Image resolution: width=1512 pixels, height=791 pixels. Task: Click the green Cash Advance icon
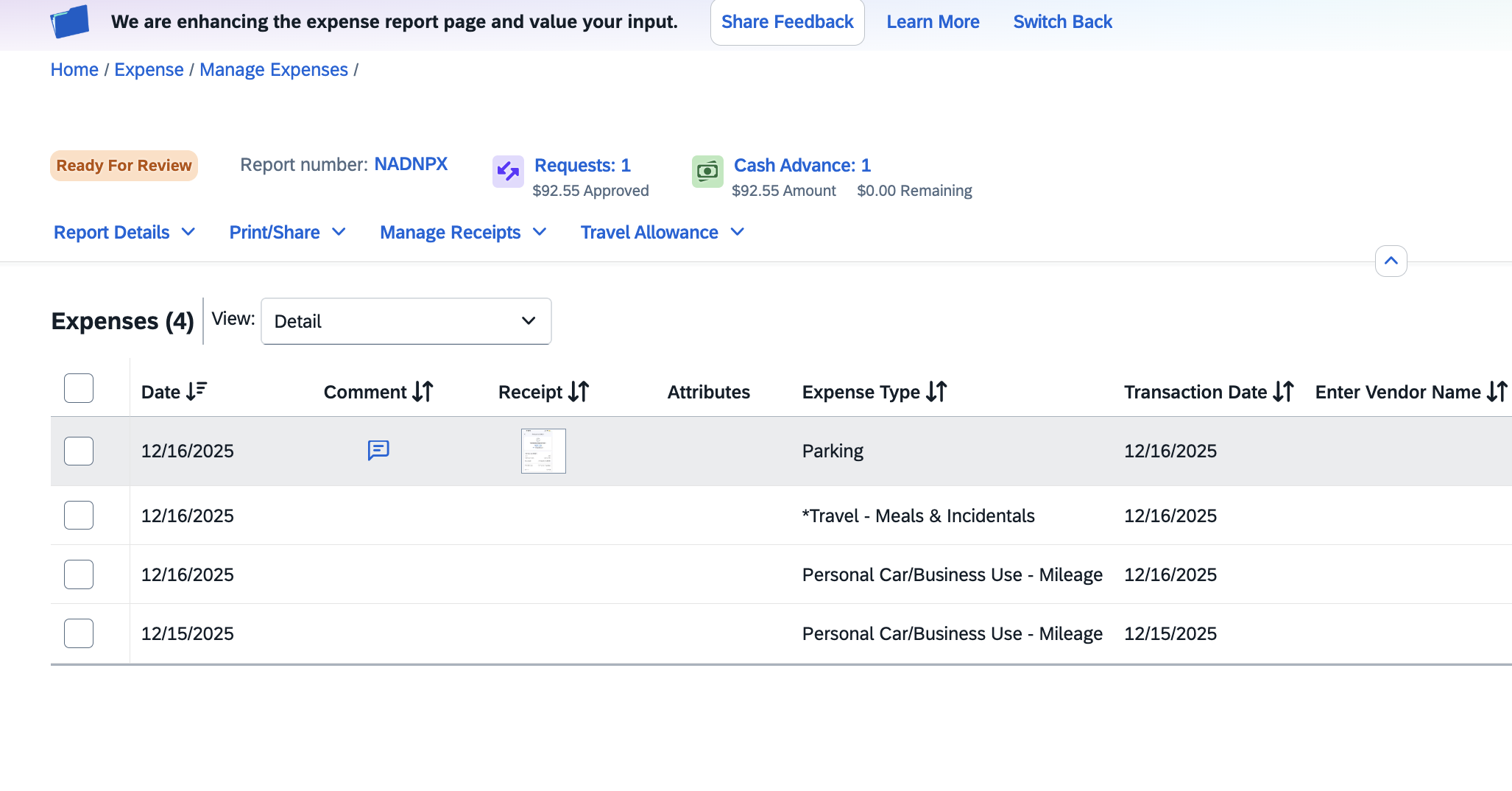tap(707, 172)
